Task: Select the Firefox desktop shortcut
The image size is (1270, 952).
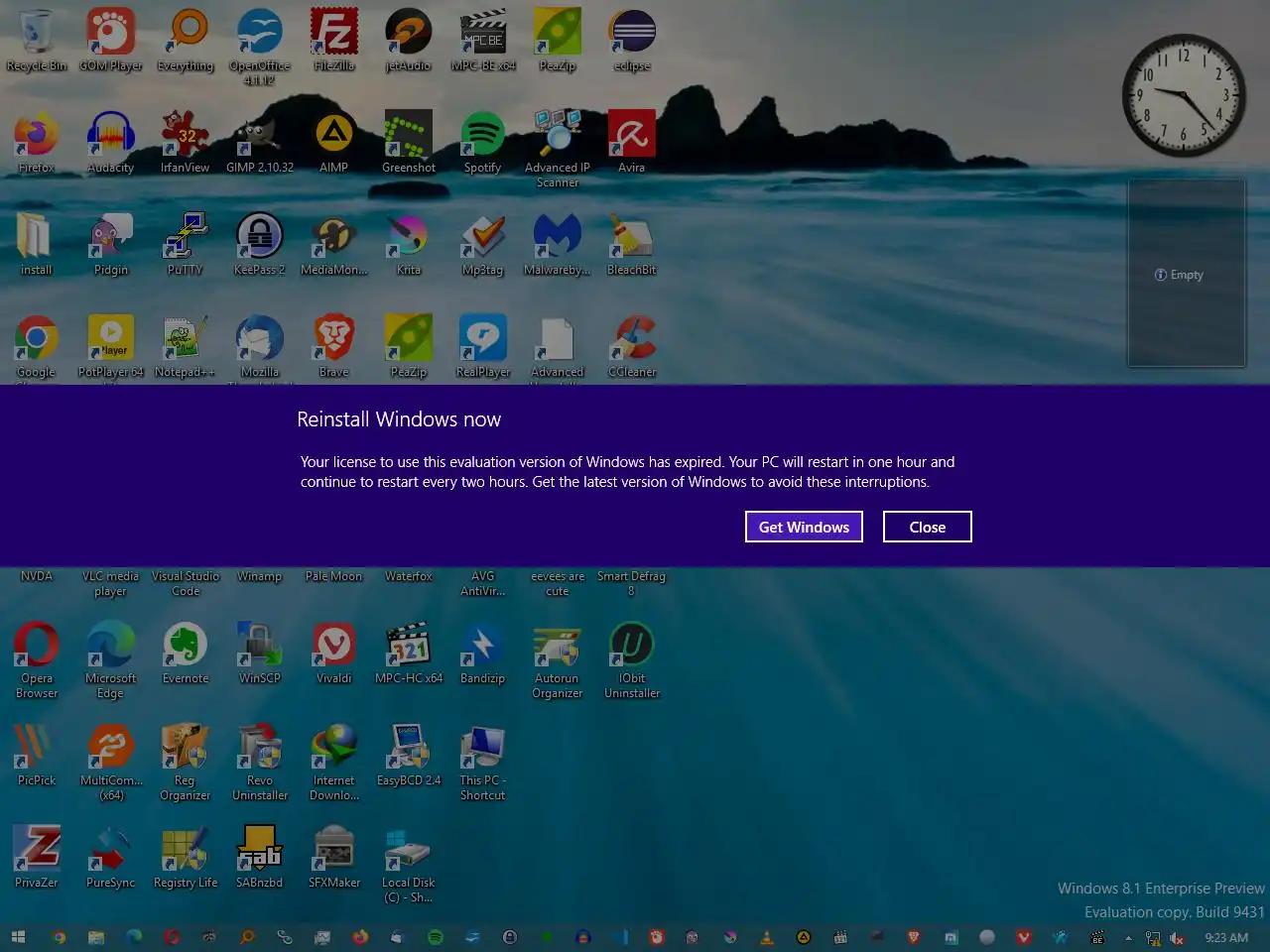Action: point(37,142)
